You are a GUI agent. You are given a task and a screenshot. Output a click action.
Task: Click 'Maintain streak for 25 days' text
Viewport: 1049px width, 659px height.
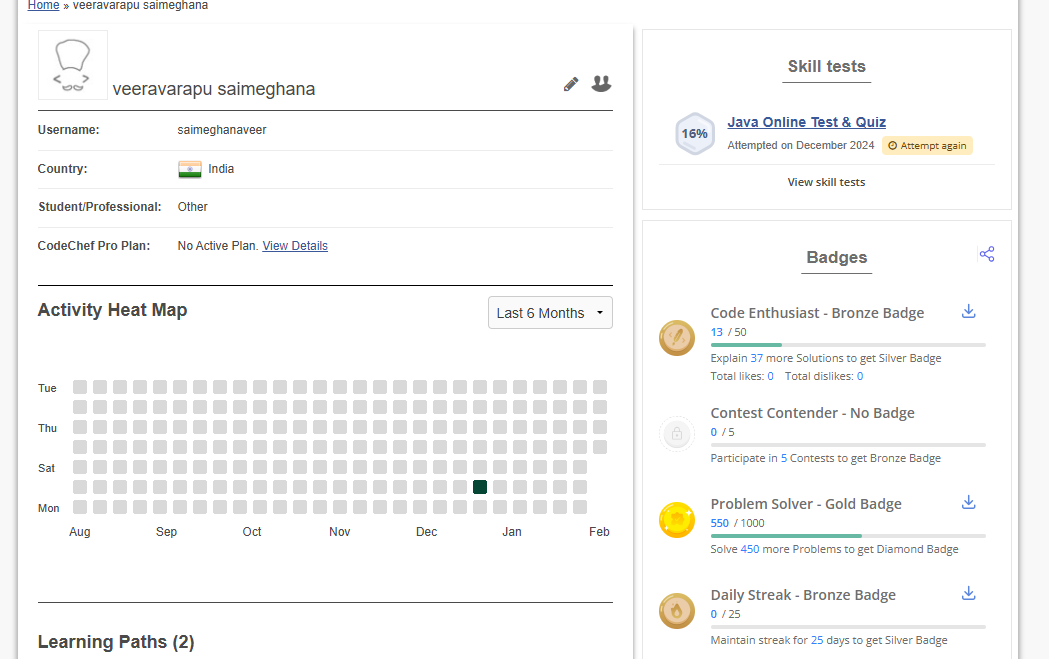pos(829,640)
